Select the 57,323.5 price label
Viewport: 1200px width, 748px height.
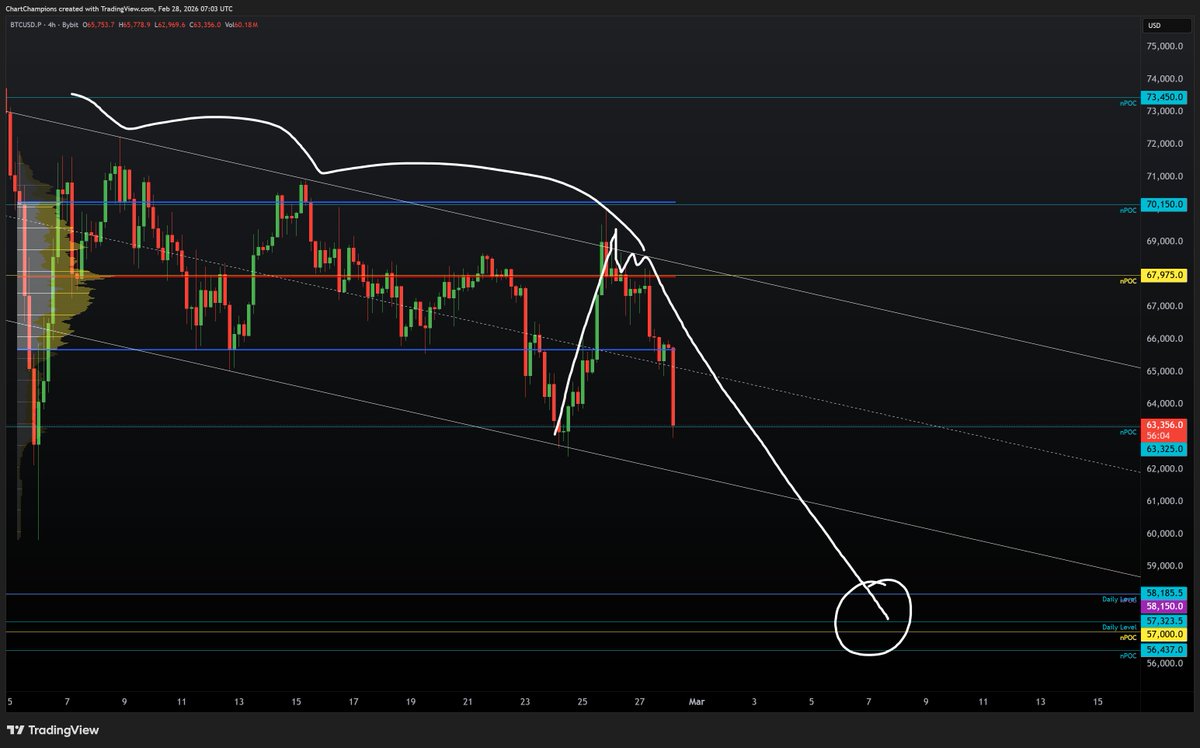[x=1164, y=621]
